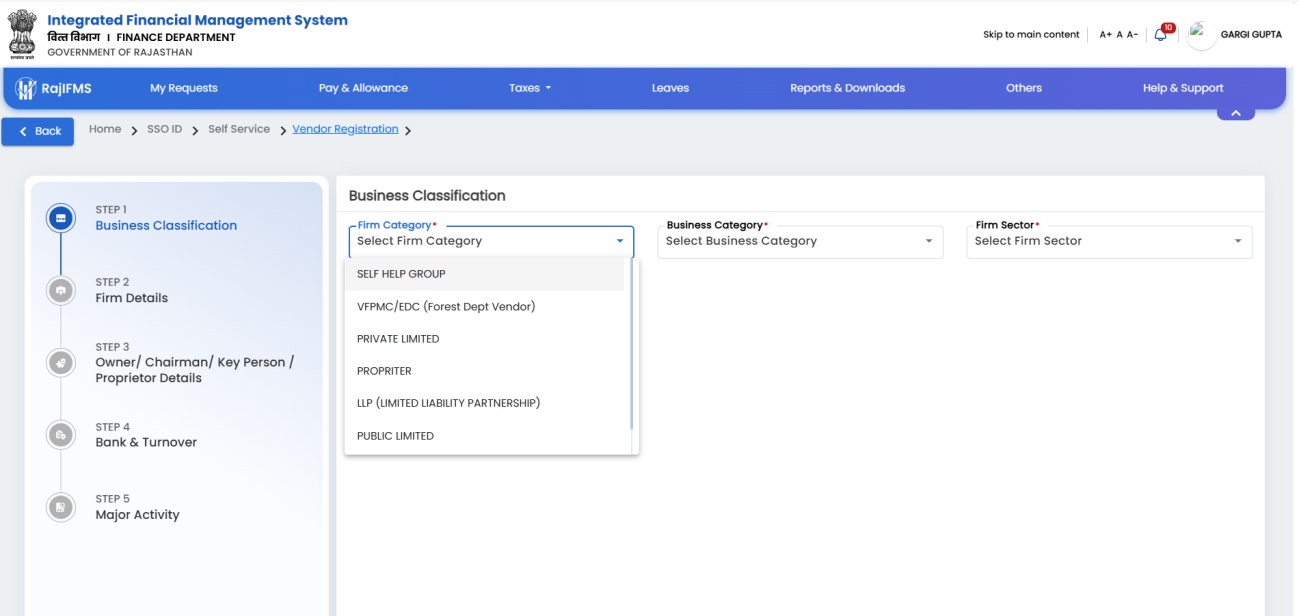Select Step 1 Business Classification circle icon

(61, 218)
